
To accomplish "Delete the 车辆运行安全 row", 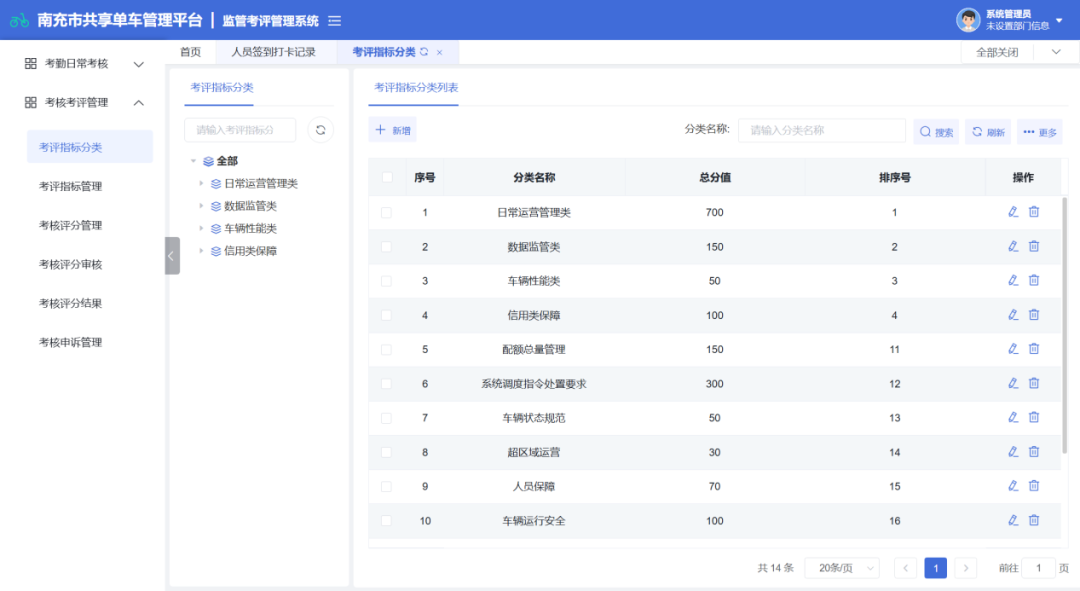I will tap(1034, 520).
